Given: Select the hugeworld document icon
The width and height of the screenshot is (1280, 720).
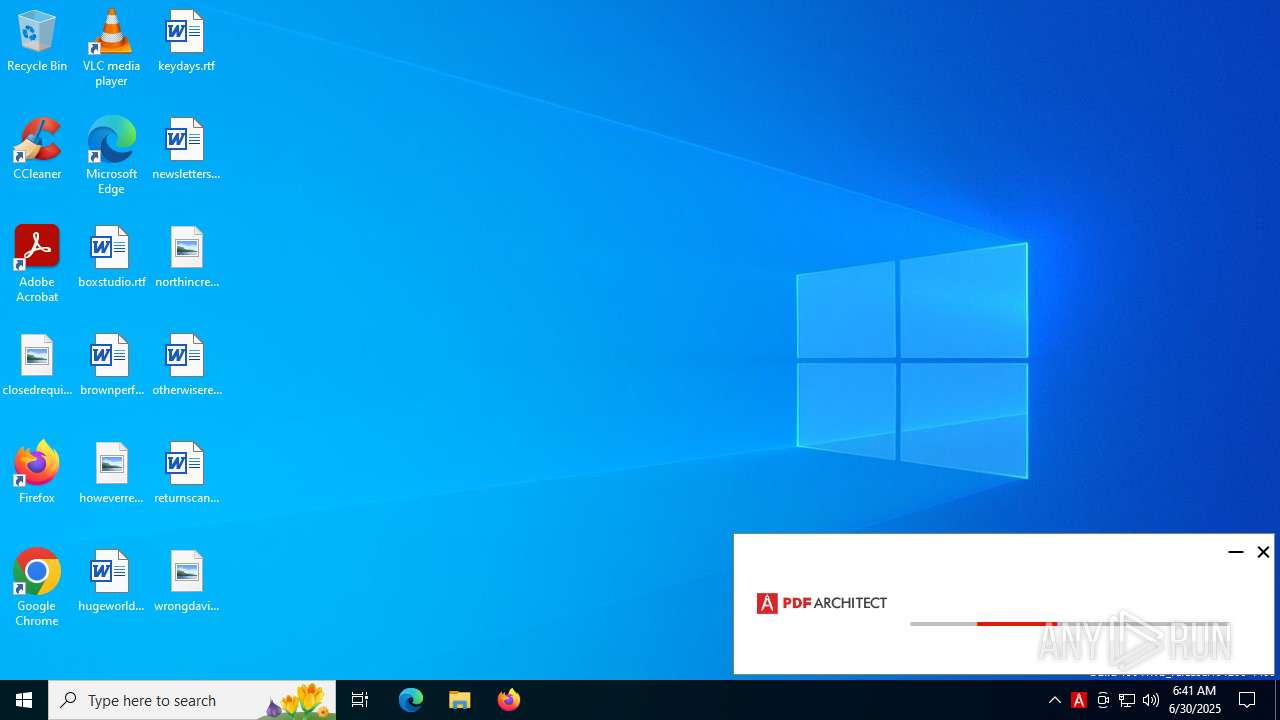Looking at the screenshot, I should [x=111, y=582].
